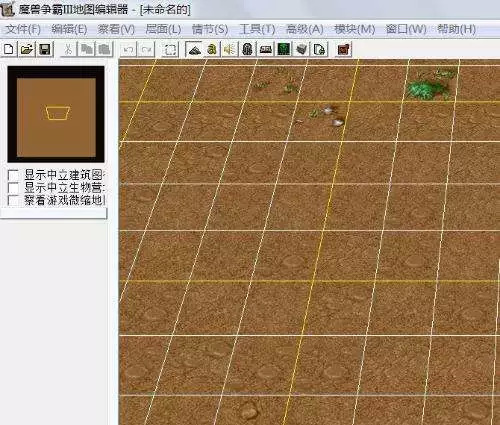The height and width of the screenshot is (425, 500).
Task: Select the selection brush tool
Action: click(x=170, y=50)
